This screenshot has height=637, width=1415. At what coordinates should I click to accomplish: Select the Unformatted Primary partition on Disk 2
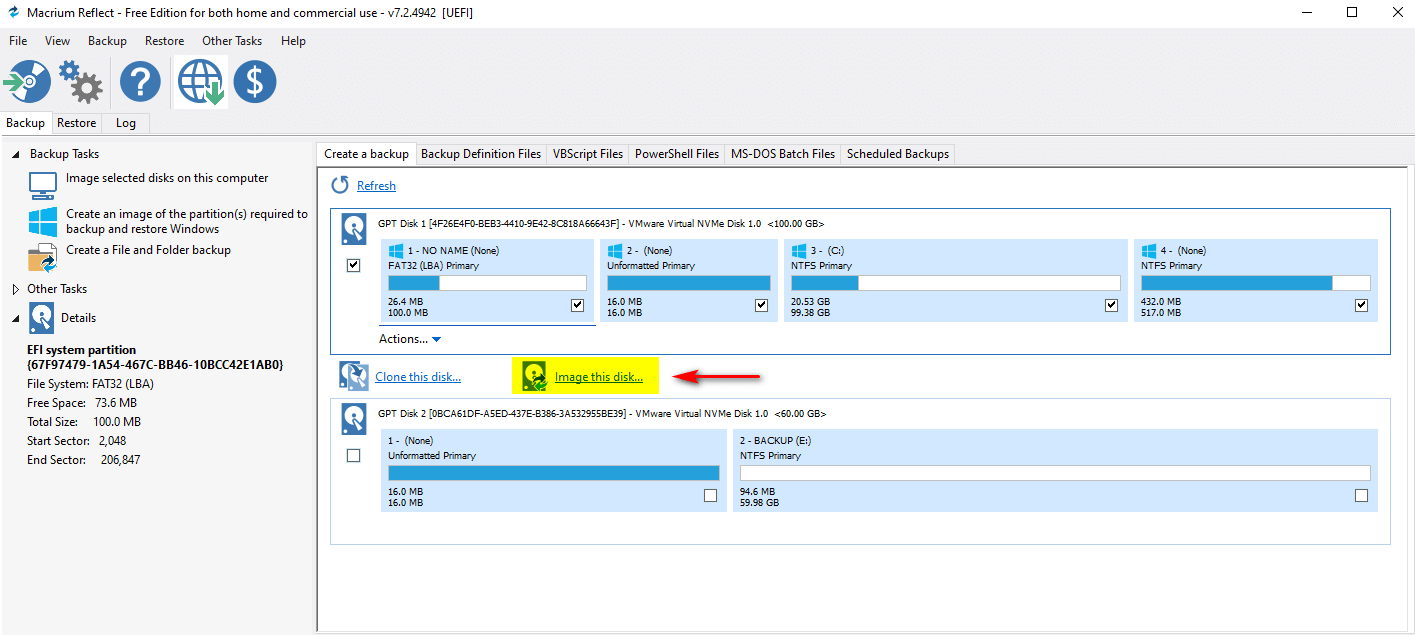(x=553, y=472)
